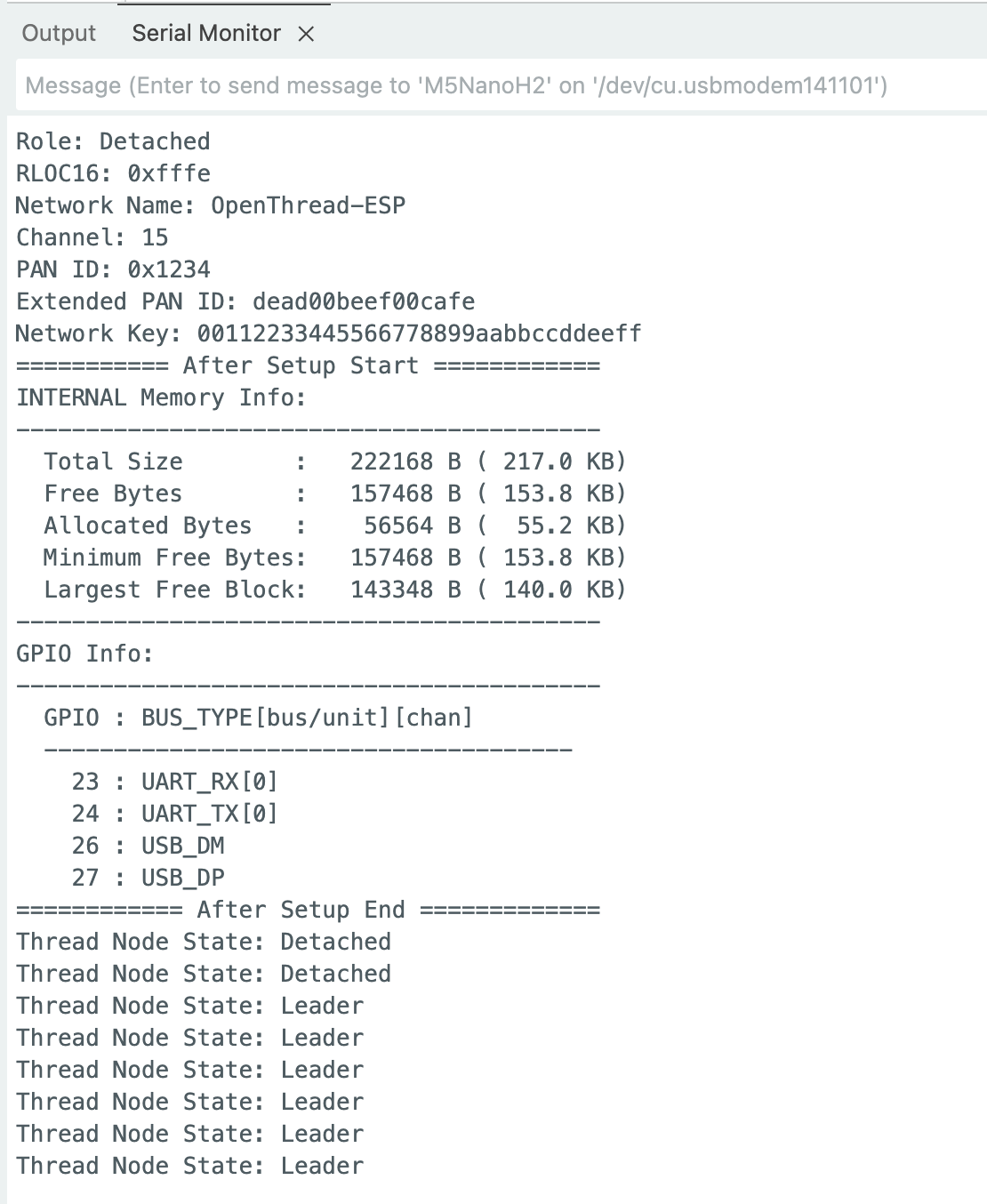Click the Total Size memory row
The image size is (987, 1204).
pos(334,462)
